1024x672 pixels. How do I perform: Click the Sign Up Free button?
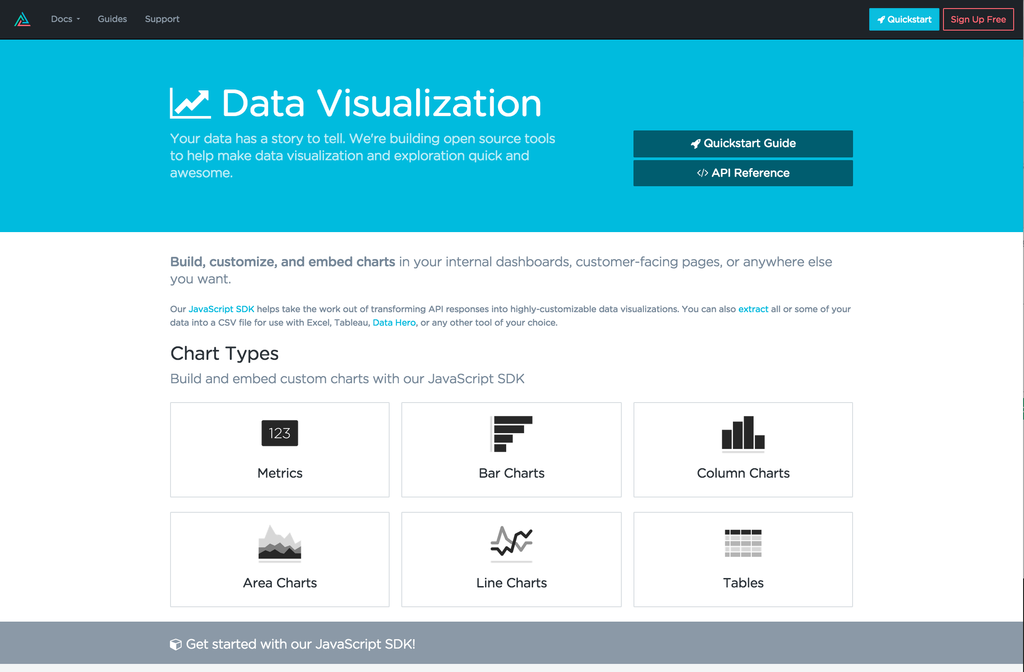[978, 19]
